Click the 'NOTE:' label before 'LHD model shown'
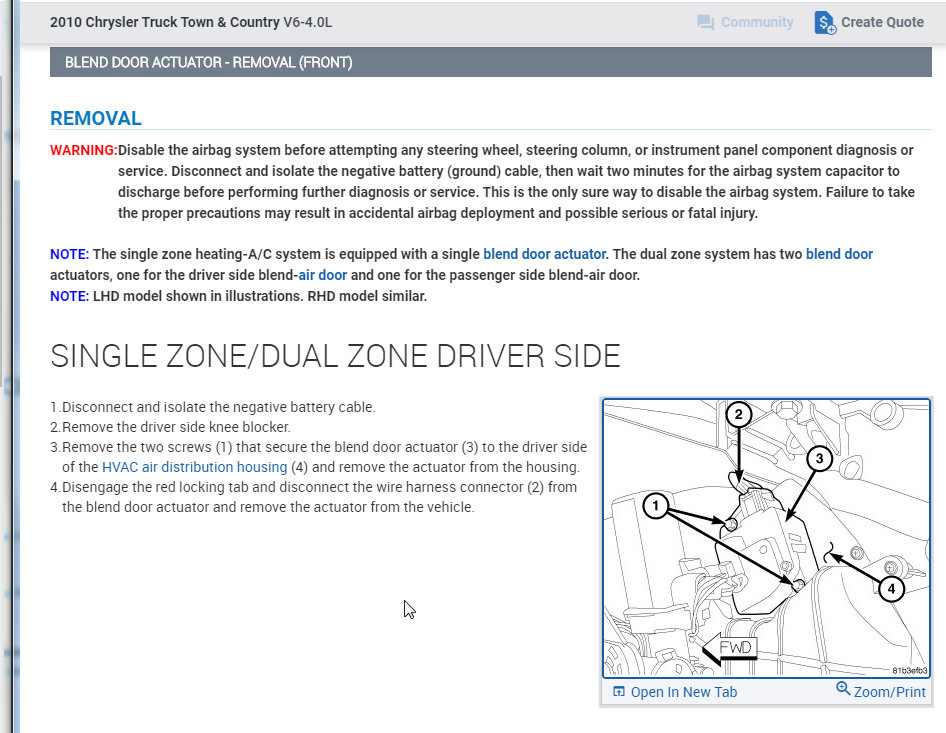This screenshot has width=946, height=733. coord(69,296)
